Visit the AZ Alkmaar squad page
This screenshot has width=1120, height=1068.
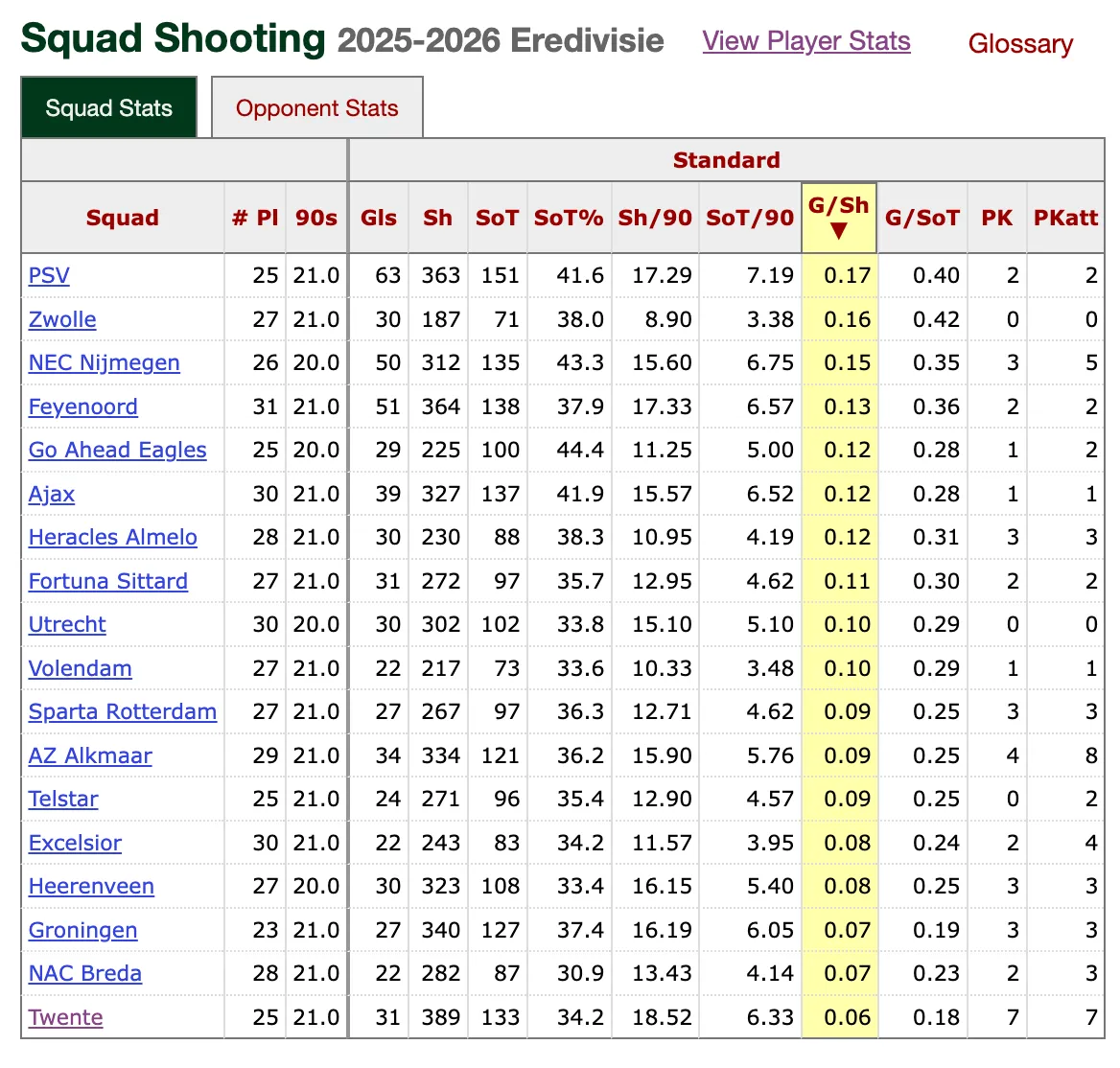click(x=90, y=756)
